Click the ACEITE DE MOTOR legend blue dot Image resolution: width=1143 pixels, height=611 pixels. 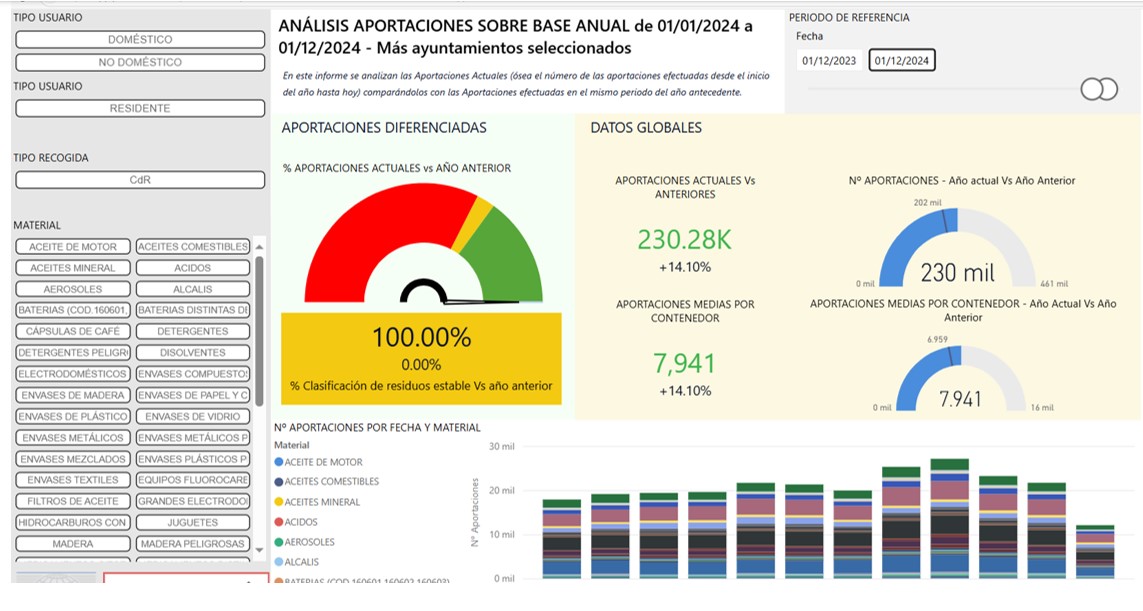pos(279,463)
